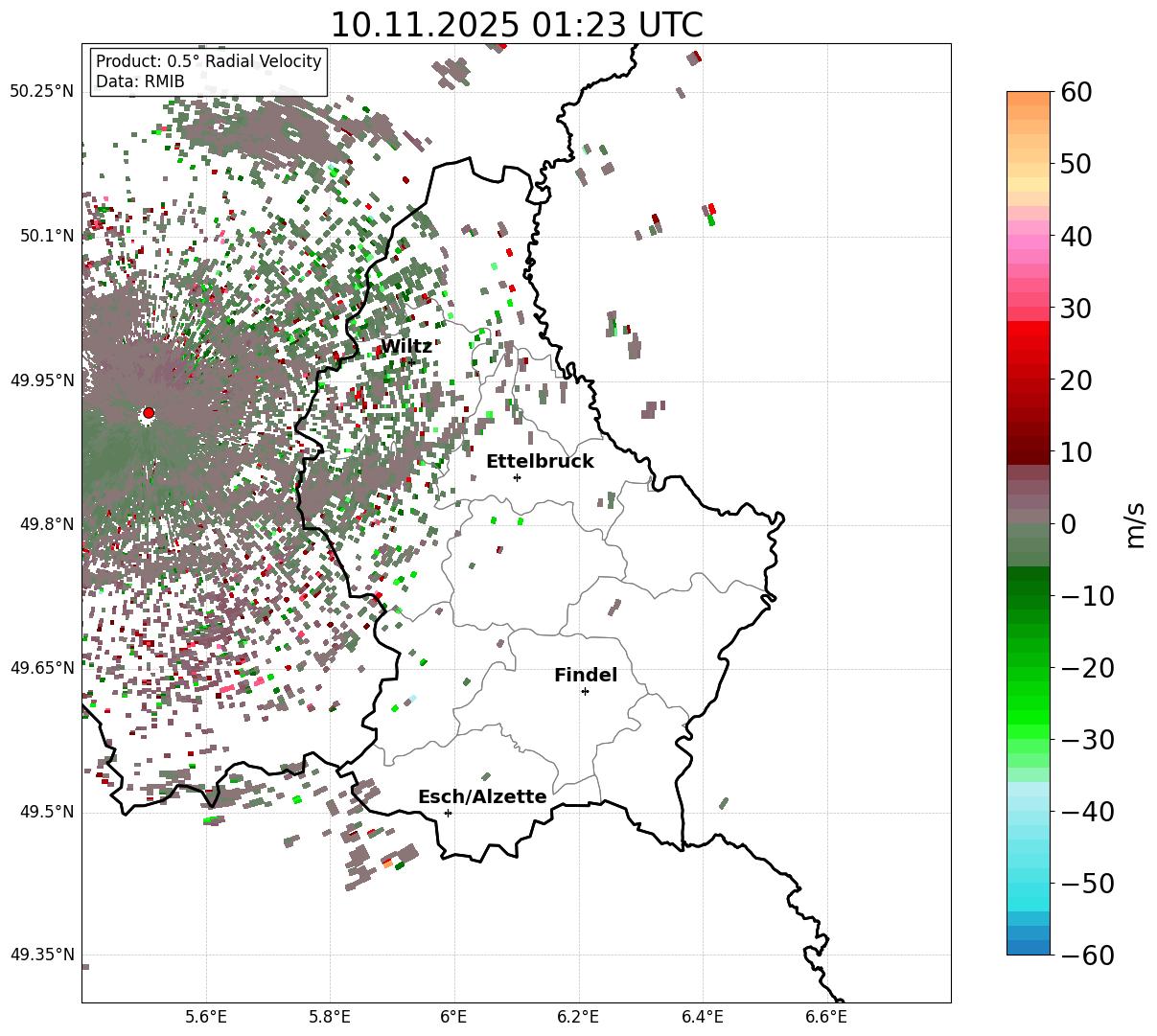Click the 6.6°E longitude label

[827, 1017]
